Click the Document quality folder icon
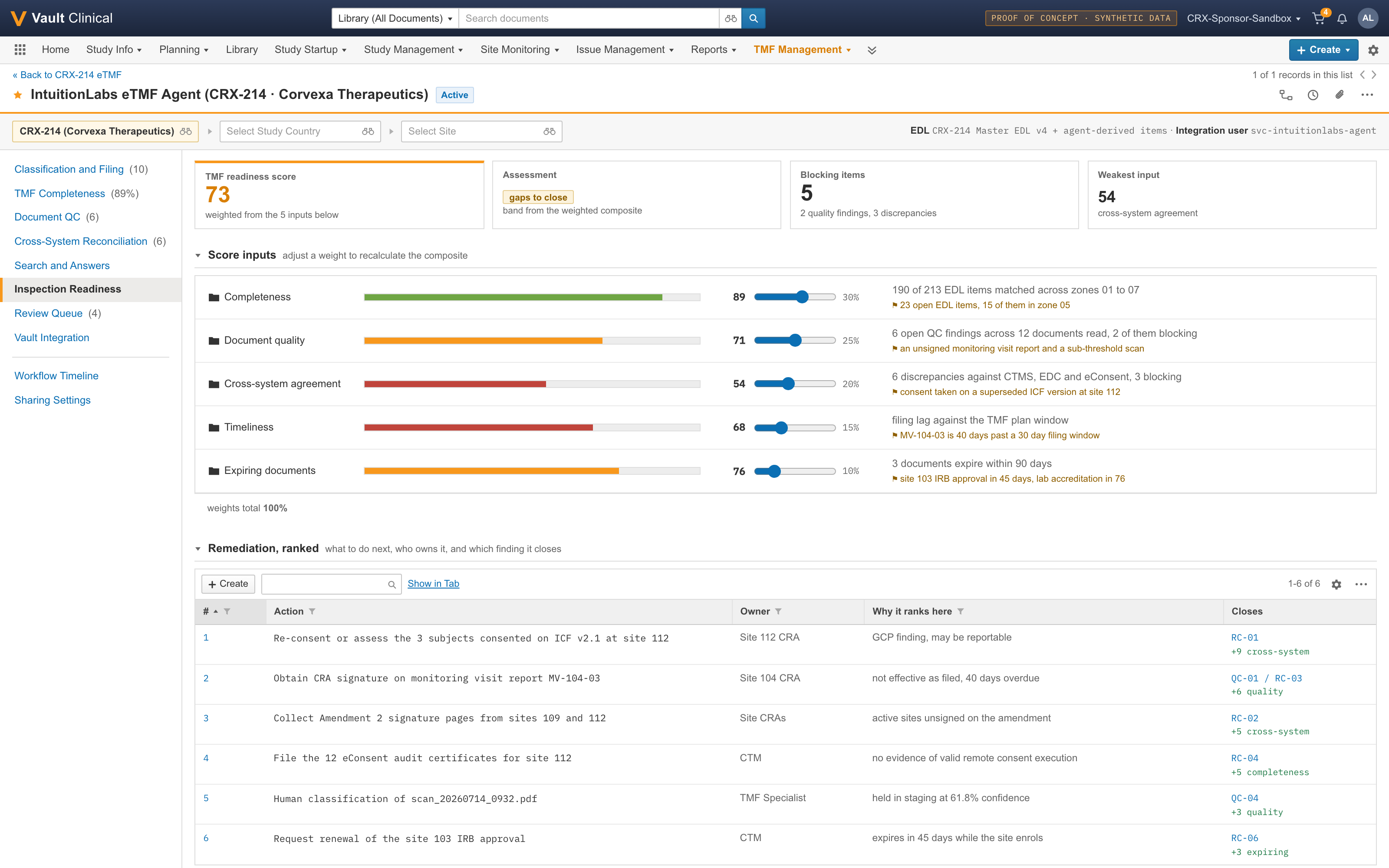The image size is (1389, 868). (214, 340)
